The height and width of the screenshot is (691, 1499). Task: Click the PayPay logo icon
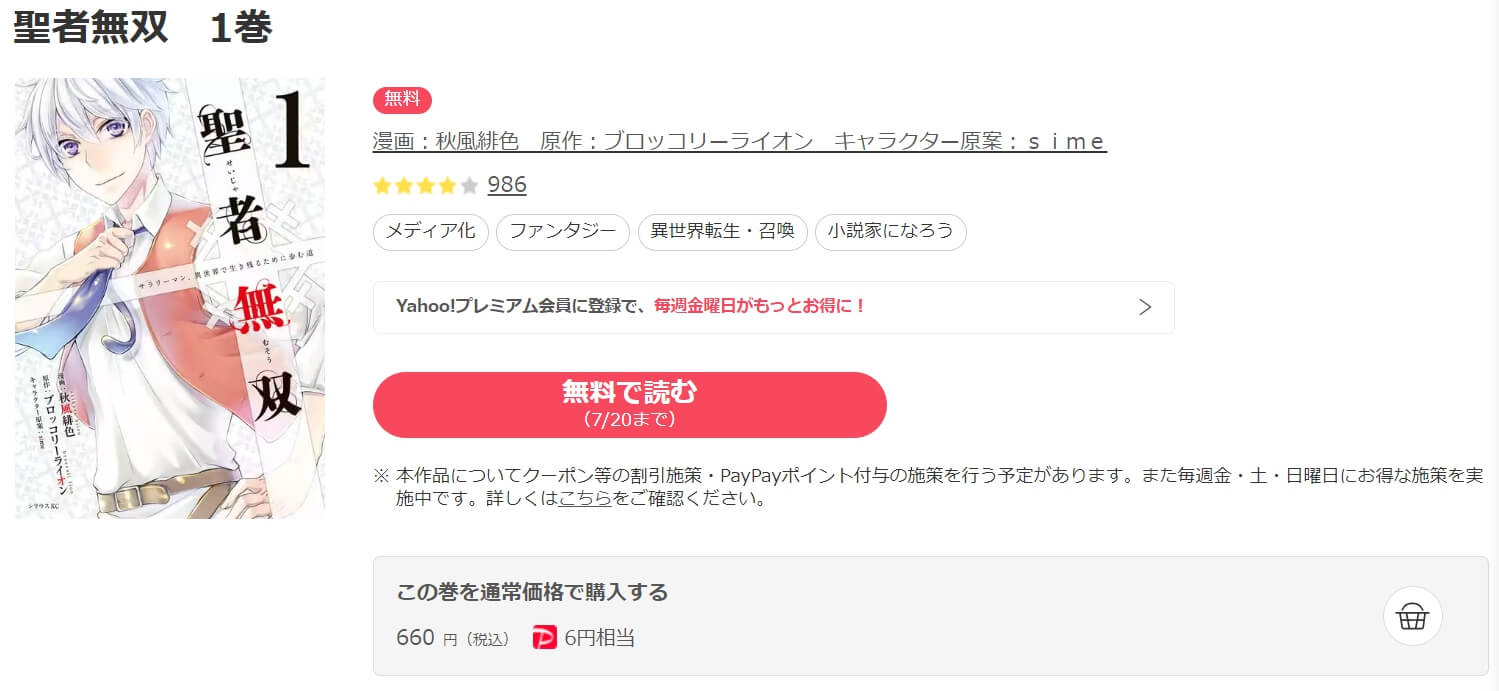point(544,638)
